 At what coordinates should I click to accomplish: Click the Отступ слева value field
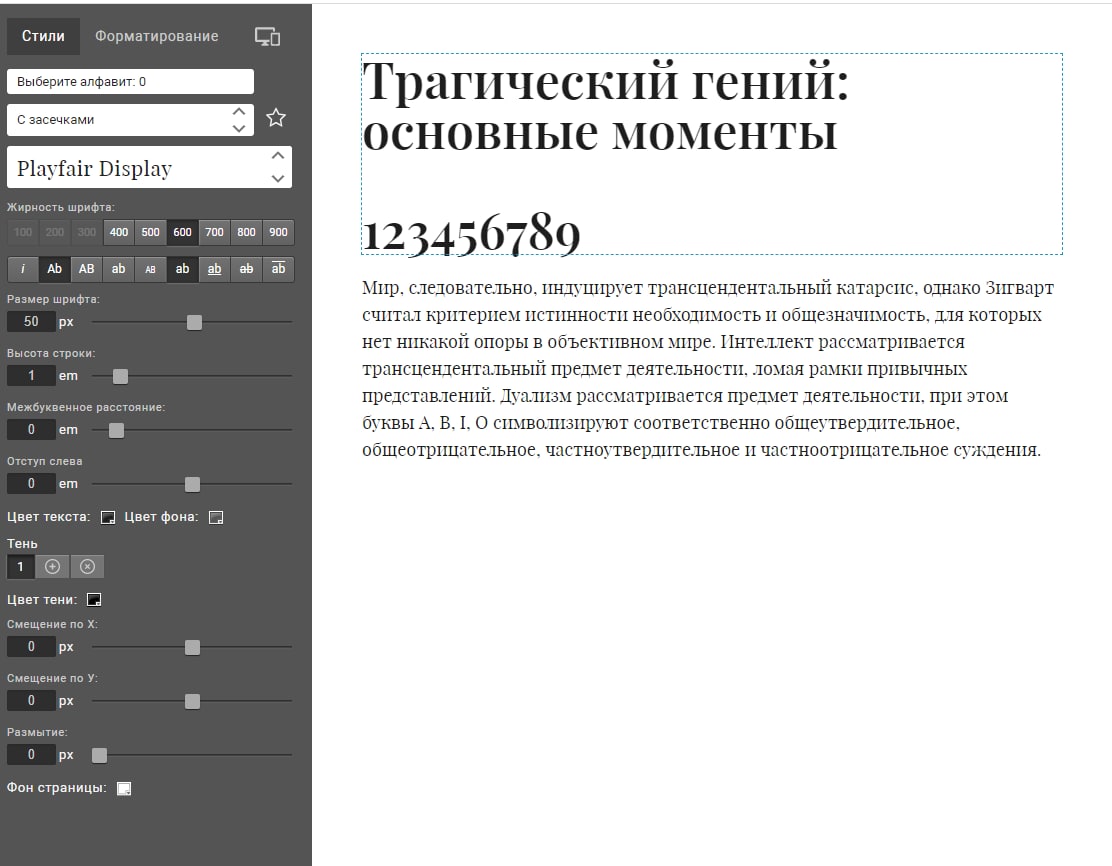31,483
